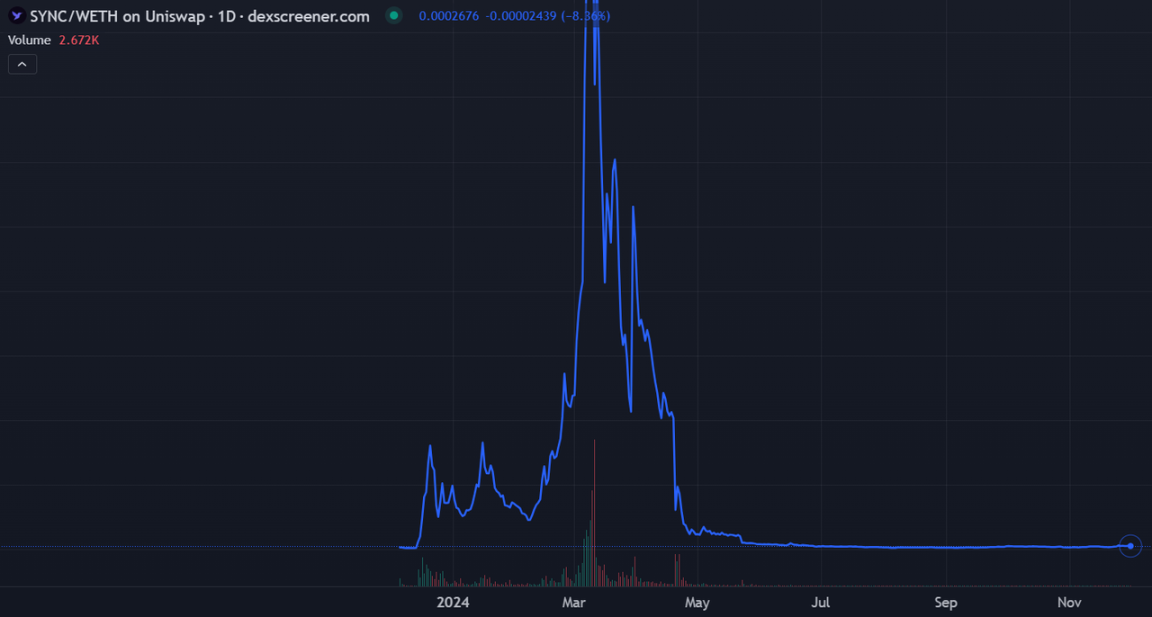The image size is (1152, 617).
Task: Select the Volume indicator label
Action: coord(29,40)
